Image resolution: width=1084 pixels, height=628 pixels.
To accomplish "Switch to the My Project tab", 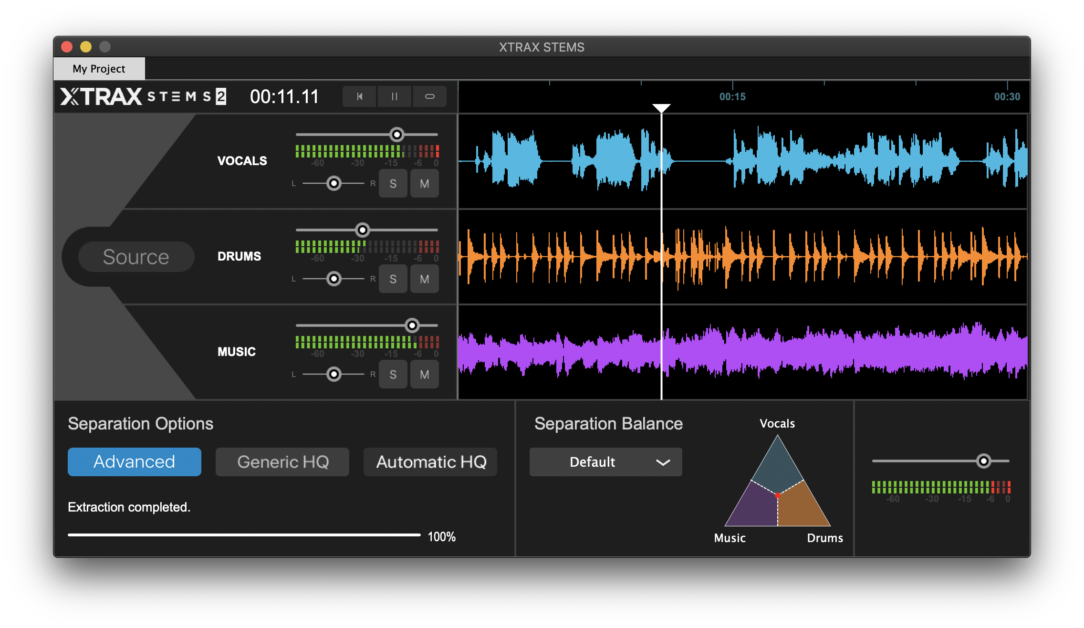I will click(99, 68).
